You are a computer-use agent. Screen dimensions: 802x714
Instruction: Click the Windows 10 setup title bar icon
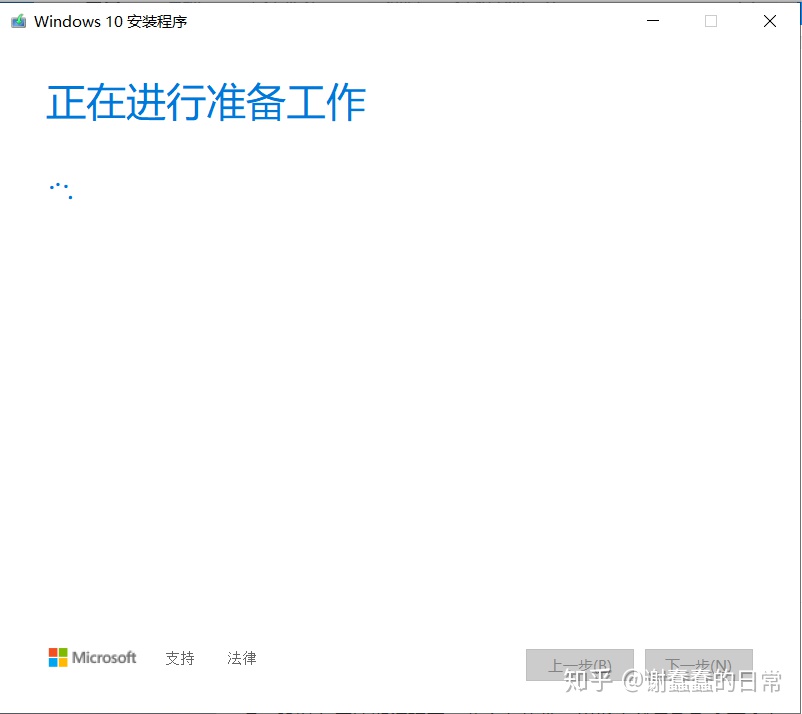19,21
